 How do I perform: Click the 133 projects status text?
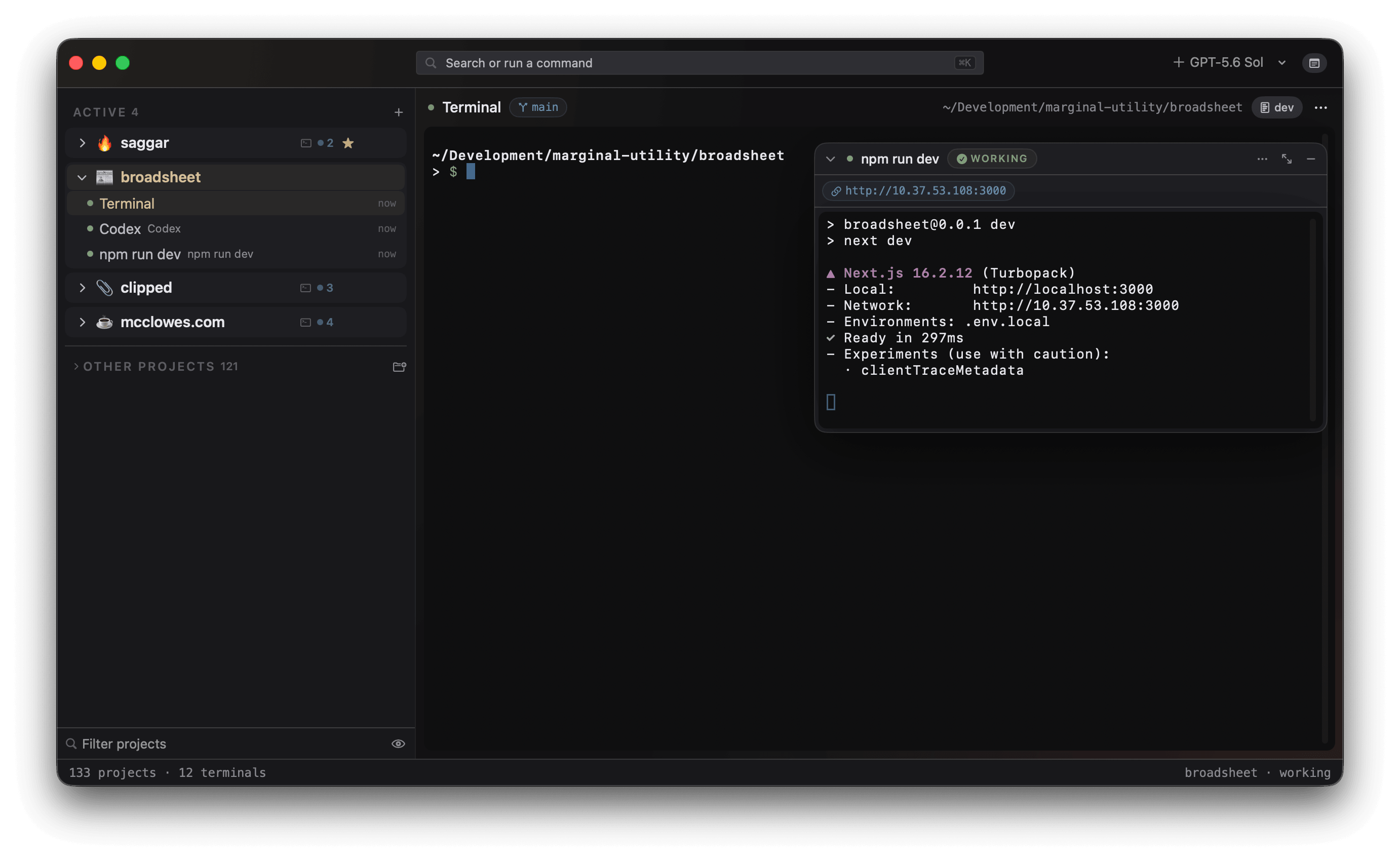point(112,772)
